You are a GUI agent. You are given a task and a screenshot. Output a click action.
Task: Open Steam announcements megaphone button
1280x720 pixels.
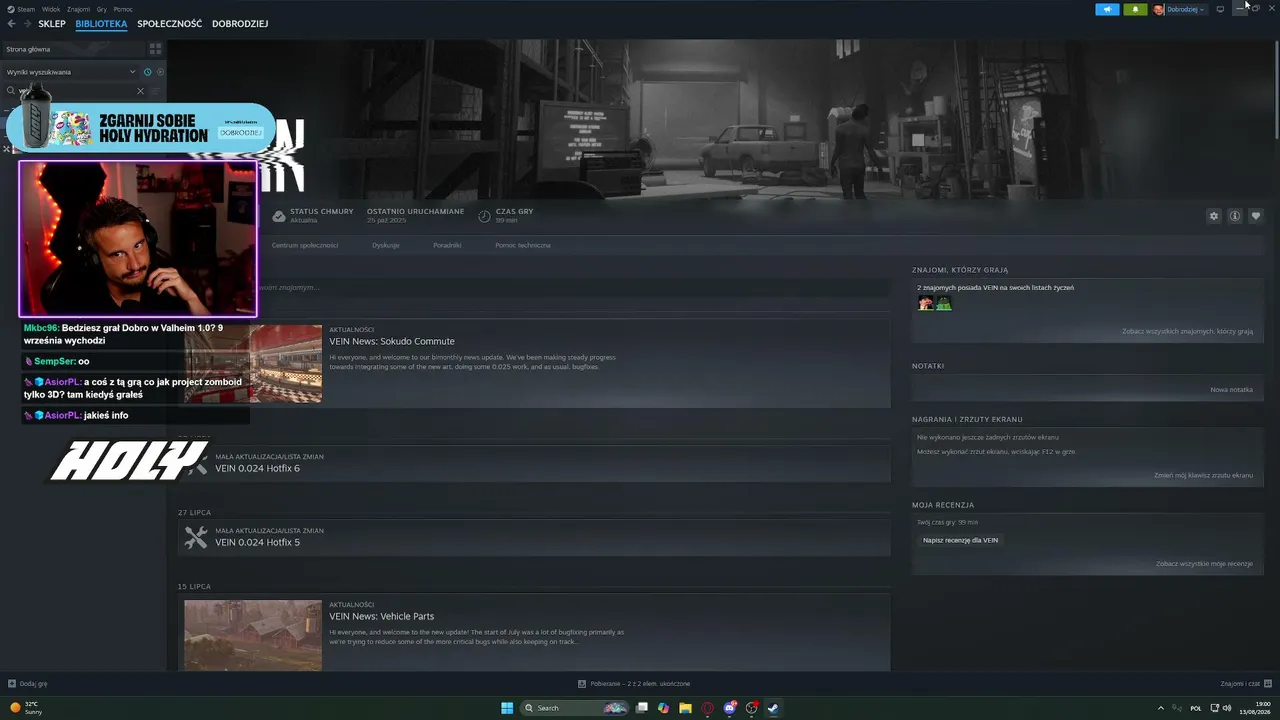1107,9
